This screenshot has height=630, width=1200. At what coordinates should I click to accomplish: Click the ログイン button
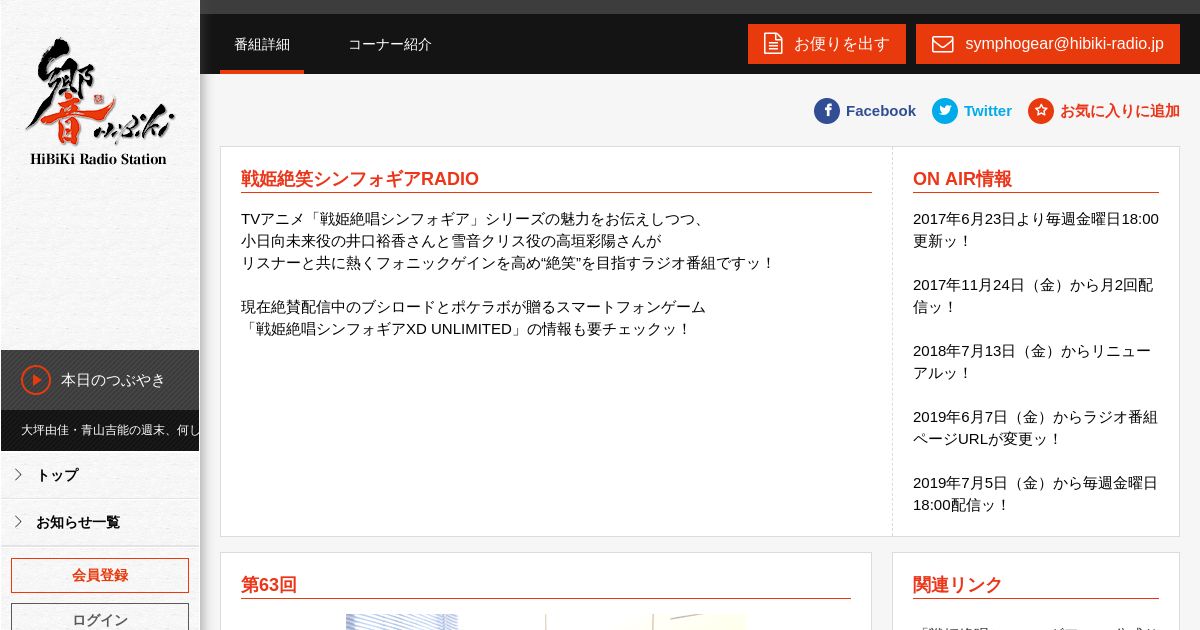(x=100, y=619)
